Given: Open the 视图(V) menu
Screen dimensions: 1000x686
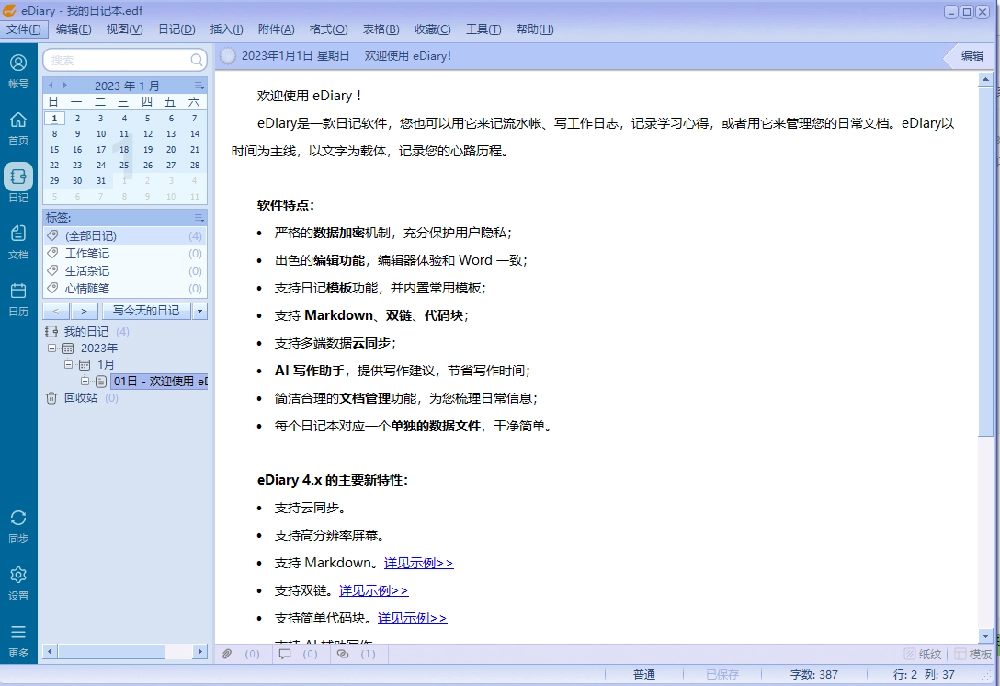Looking at the screenshot, I should [124, 29].
